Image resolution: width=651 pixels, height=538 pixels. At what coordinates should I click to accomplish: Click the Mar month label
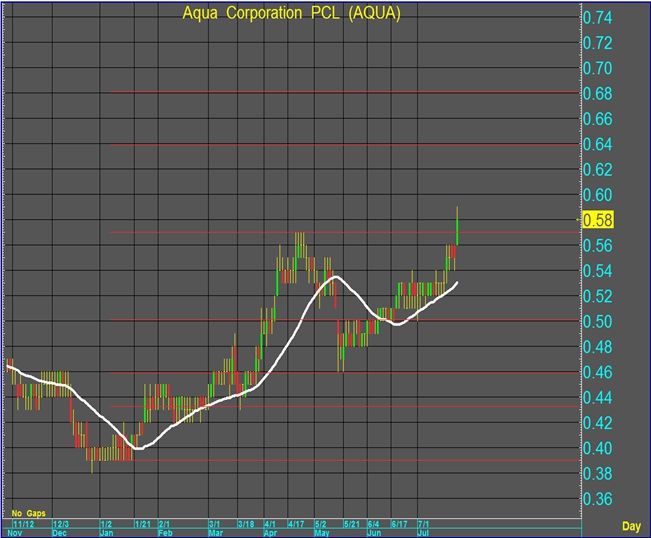click(x=216, y=533)
